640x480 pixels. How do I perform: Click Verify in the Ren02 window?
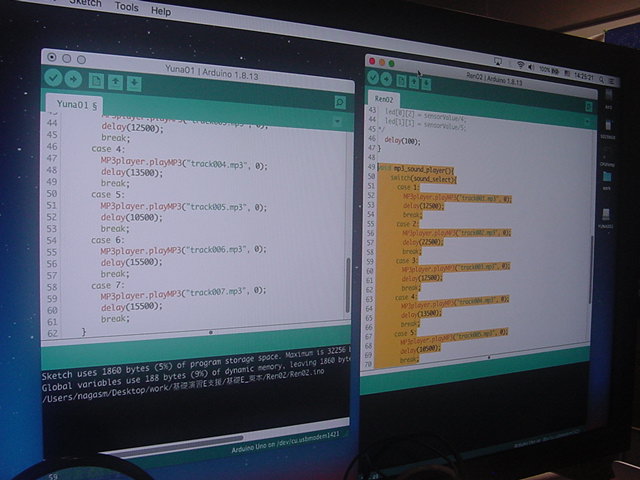(x=373, y=77)
